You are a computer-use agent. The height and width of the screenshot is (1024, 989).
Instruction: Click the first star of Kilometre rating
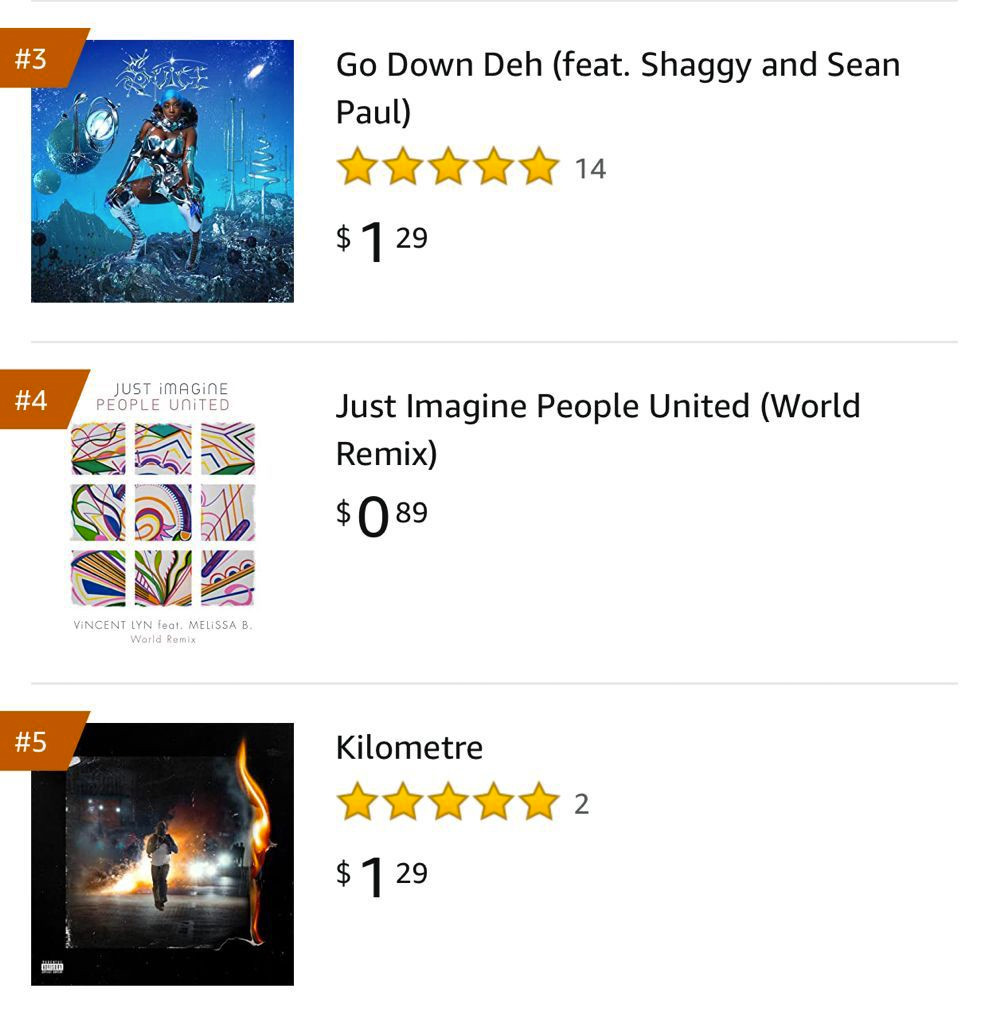coord(357,802)
